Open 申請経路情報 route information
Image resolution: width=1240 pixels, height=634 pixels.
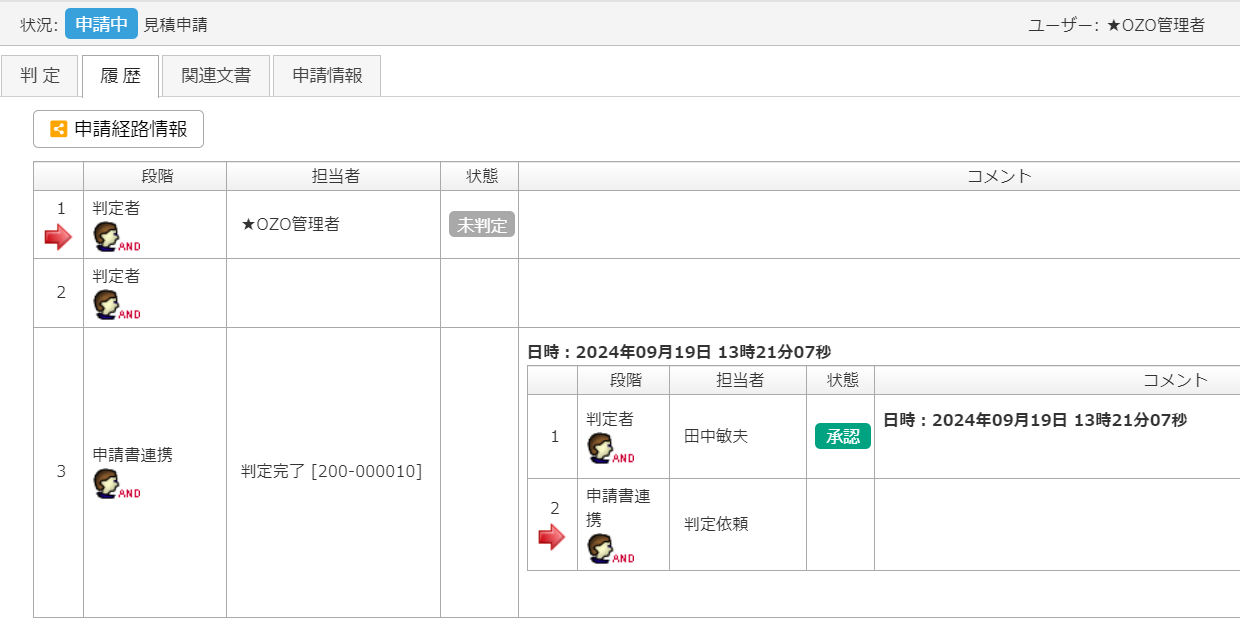point(118,129)
